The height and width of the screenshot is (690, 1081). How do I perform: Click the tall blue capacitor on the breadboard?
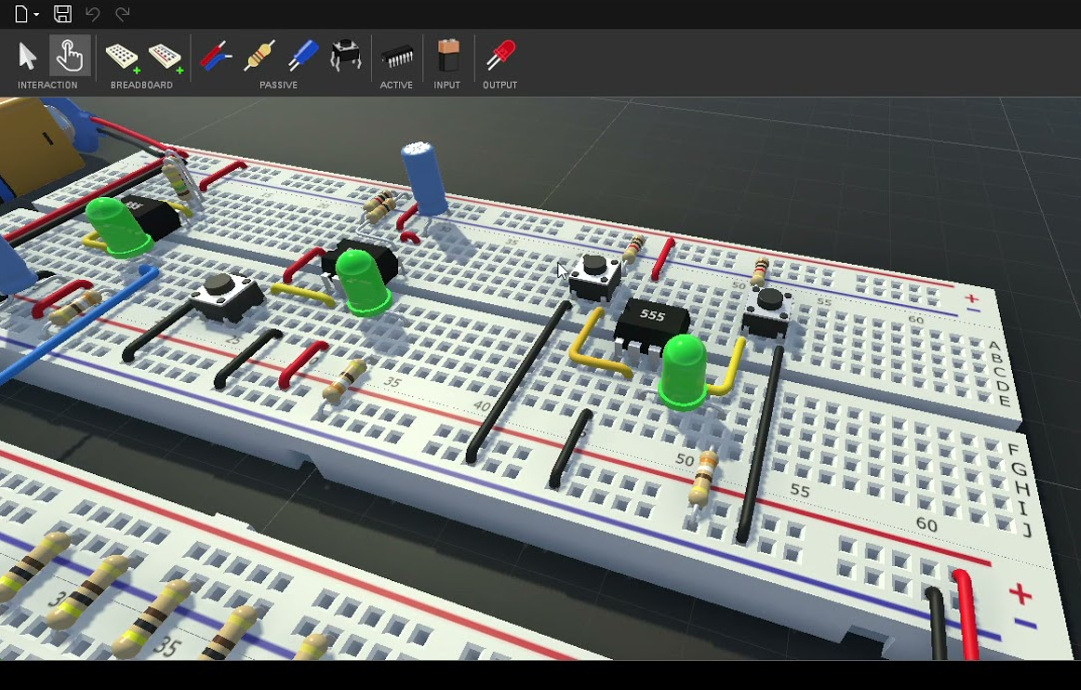tap(424, 178)
